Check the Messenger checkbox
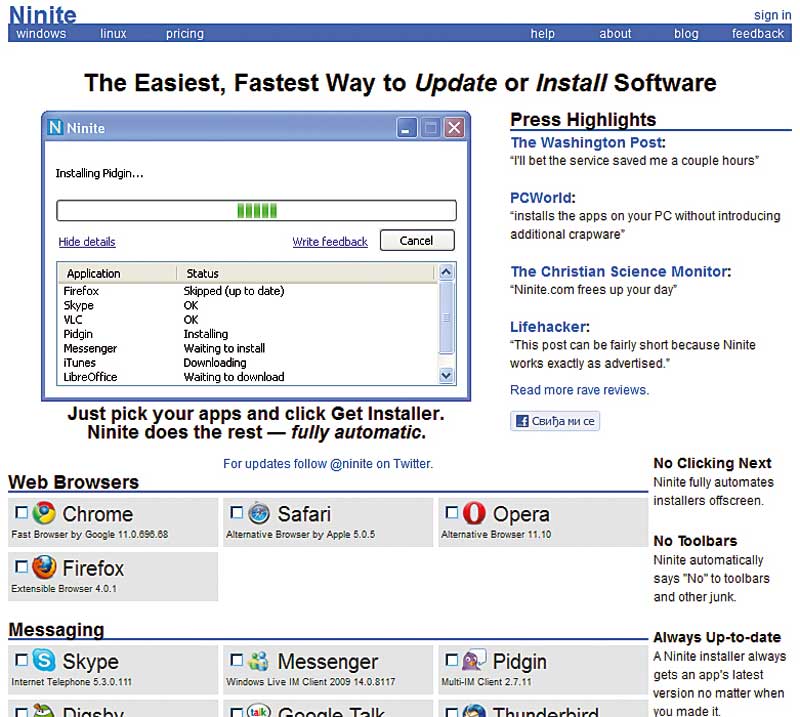 tap(237, 659)
